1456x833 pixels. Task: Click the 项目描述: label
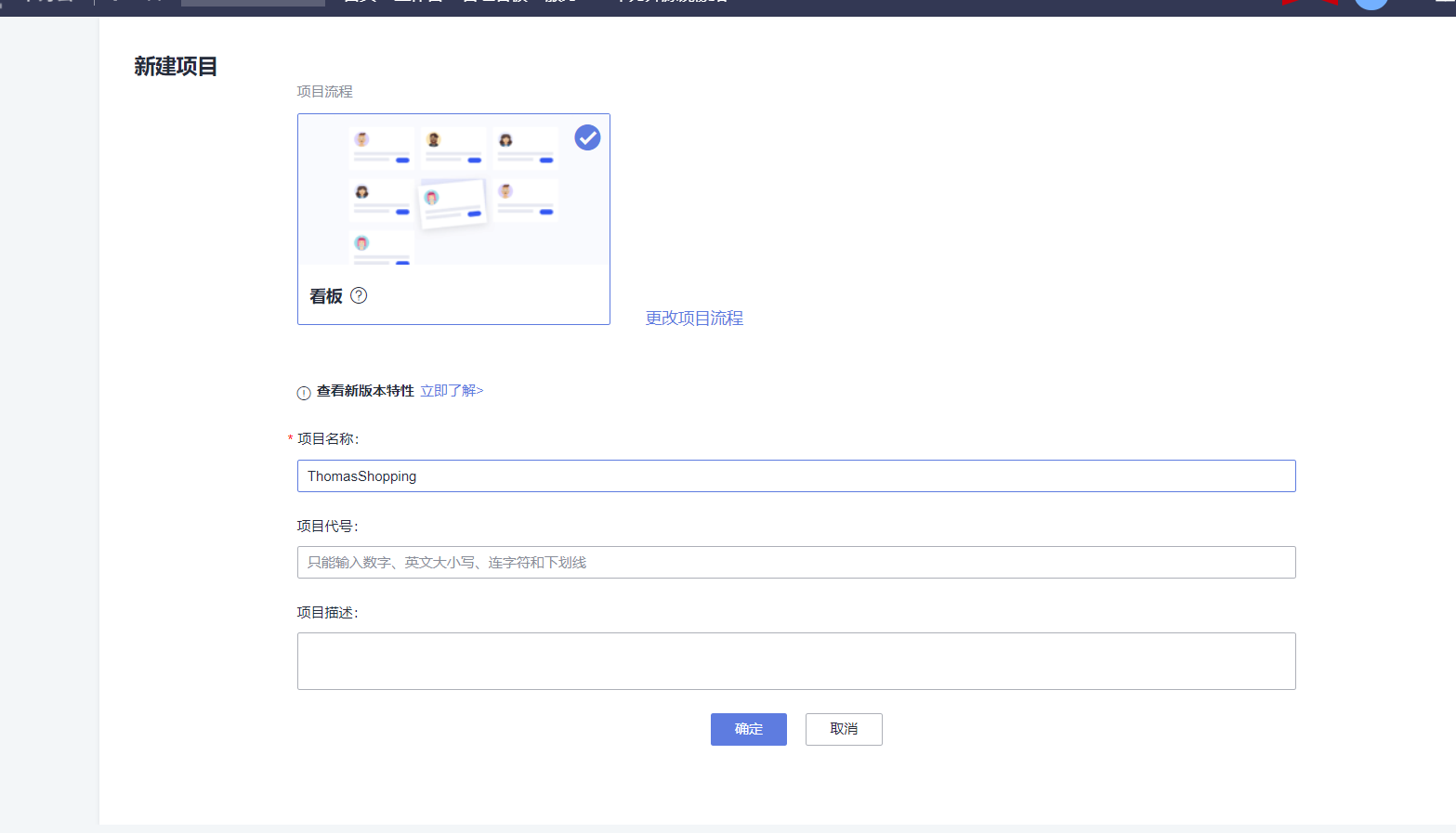pos(328,613)
